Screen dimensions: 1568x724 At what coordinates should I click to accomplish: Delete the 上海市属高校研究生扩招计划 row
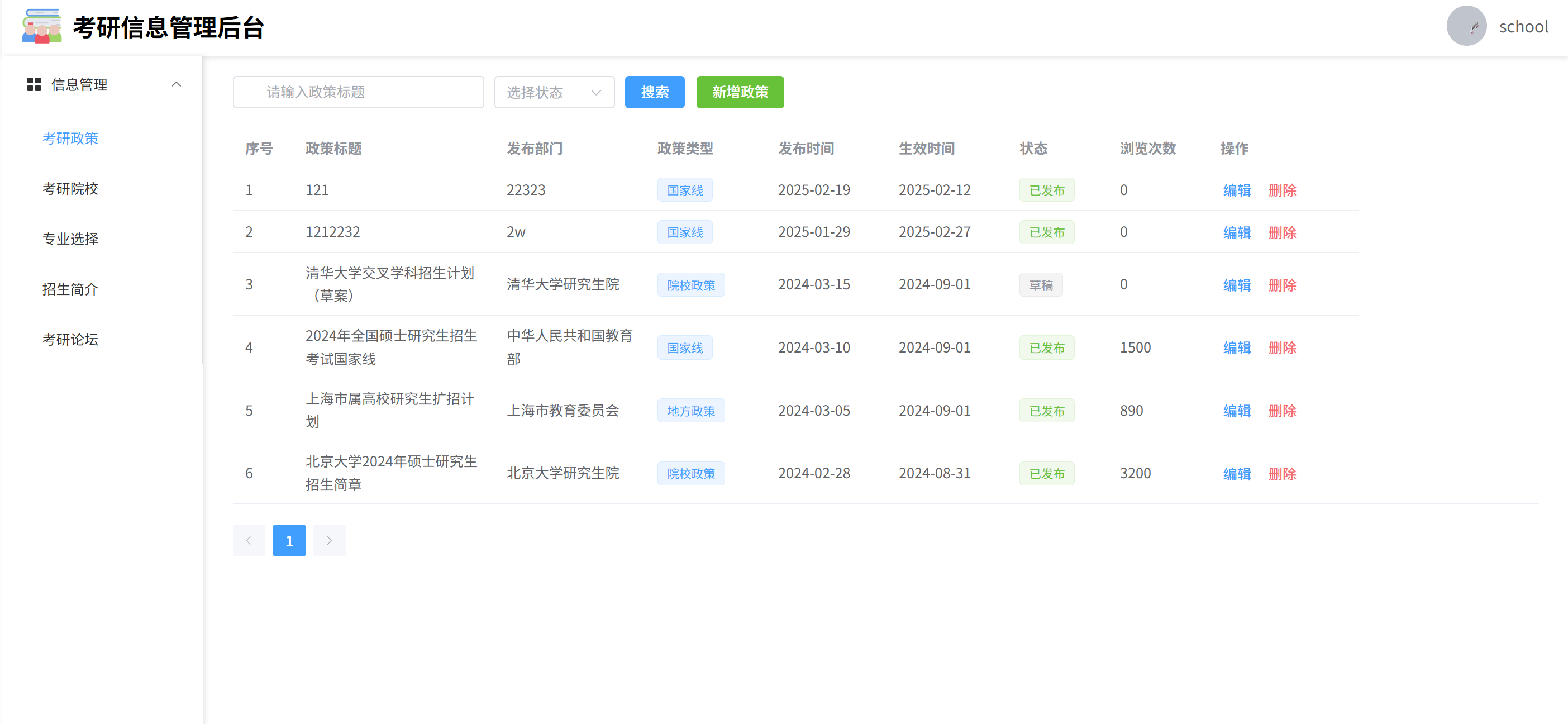pos(1282,411)
